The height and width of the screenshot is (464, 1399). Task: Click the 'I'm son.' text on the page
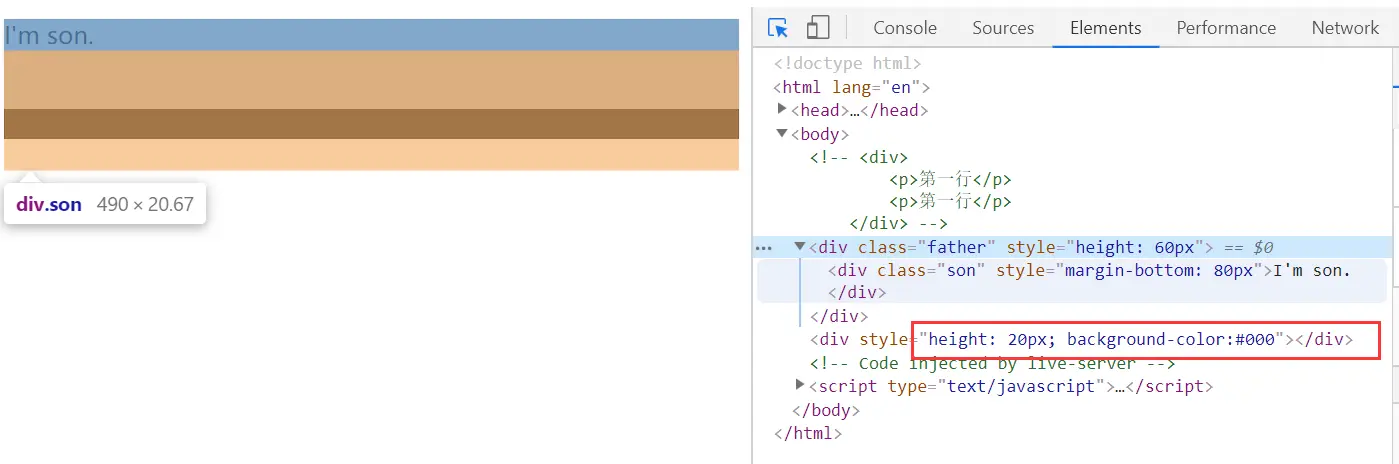[x=49, y=36]
